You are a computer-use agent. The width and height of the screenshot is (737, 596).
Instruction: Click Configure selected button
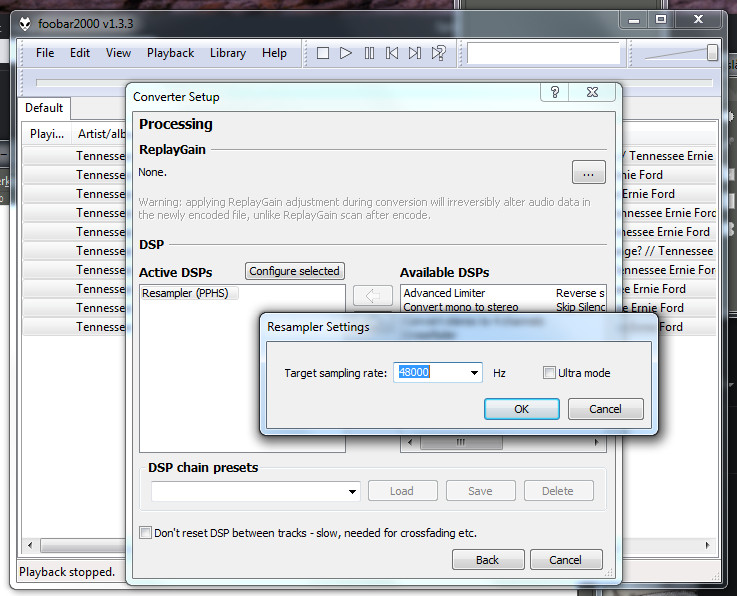295,271
